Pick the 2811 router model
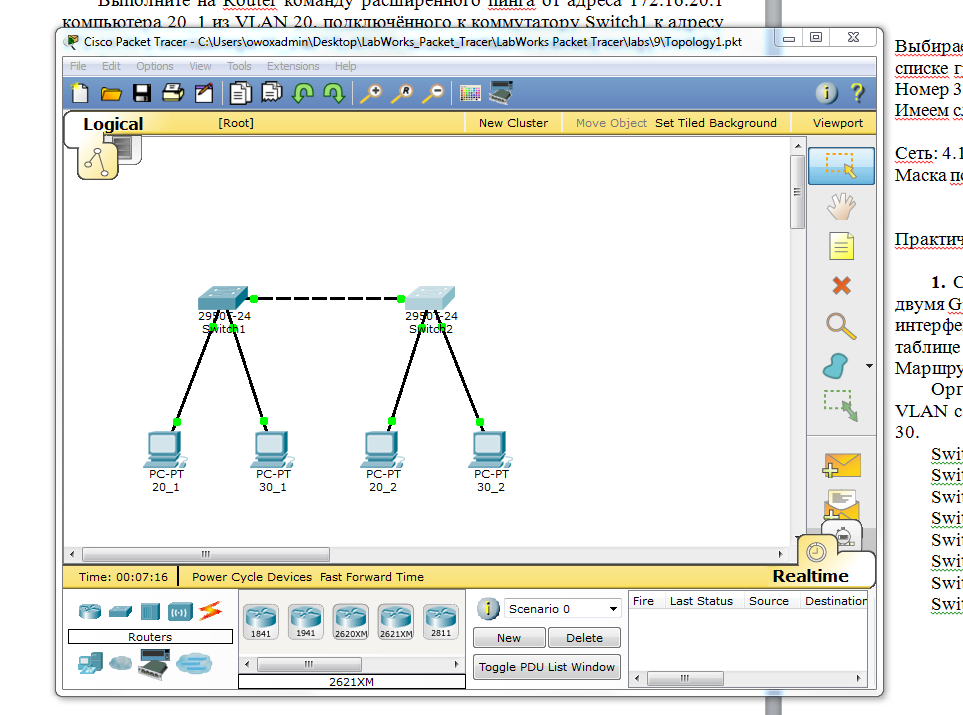 [440, 622]
